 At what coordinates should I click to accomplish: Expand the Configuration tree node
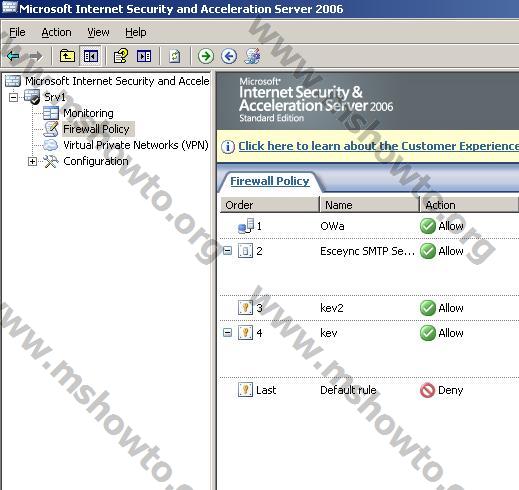tap(32, 161)
